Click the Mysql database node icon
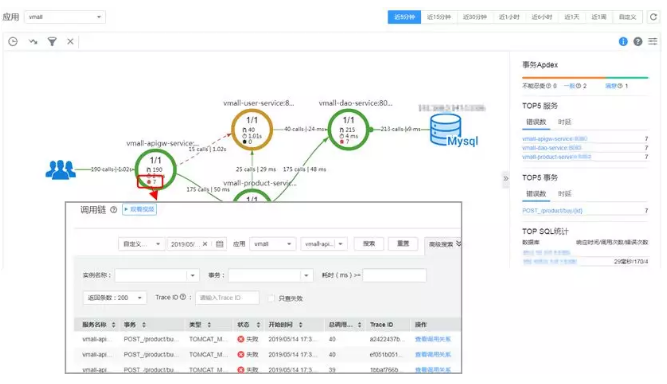 tap(445, 129)
